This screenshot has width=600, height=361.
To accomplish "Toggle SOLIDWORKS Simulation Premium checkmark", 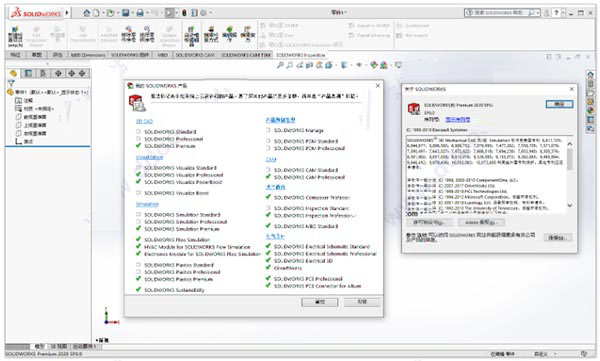I will [x=138, y=229].
